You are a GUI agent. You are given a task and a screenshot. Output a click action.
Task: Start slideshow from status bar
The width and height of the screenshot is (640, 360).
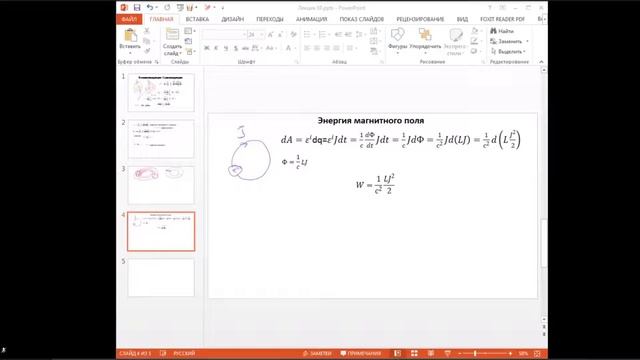(x=447, y=353)
